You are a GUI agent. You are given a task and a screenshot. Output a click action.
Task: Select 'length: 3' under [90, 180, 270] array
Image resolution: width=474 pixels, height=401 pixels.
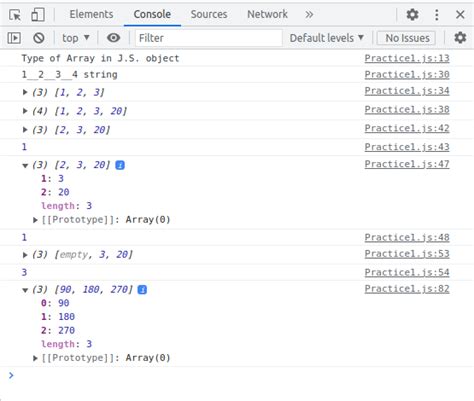tap(66, 344)
